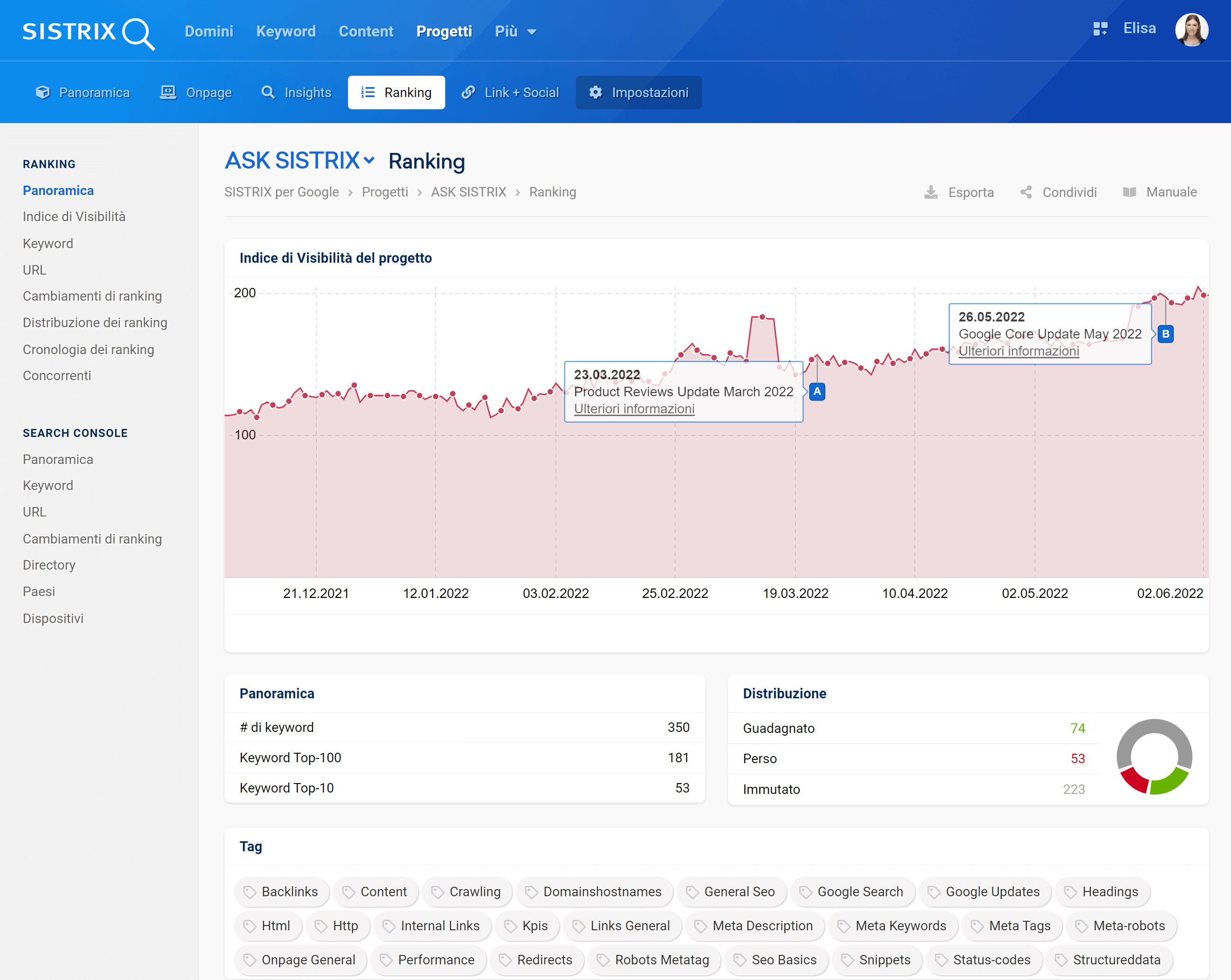The height and width of the screenshot is (980, 1231).
Task: Open the Progetti menu
Action: click(x=444, y=31)
